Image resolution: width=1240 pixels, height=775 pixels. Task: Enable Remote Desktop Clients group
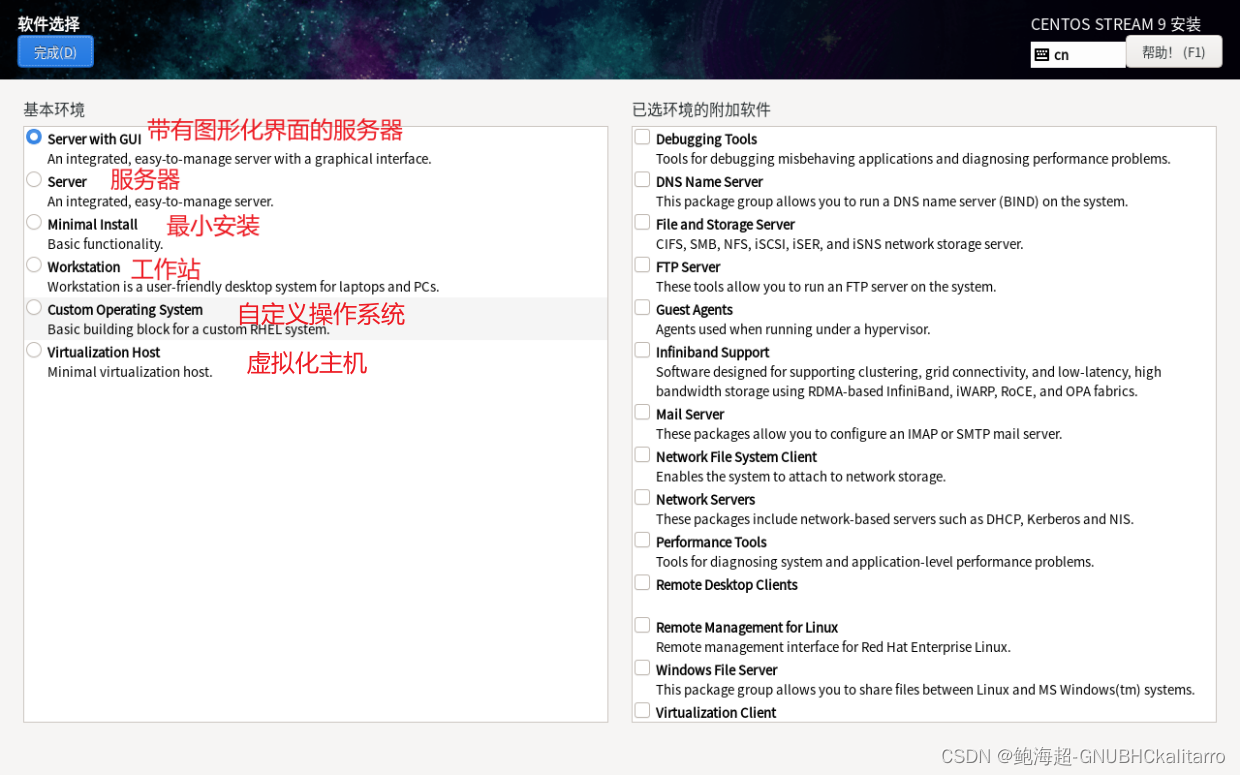pos(641,581)
